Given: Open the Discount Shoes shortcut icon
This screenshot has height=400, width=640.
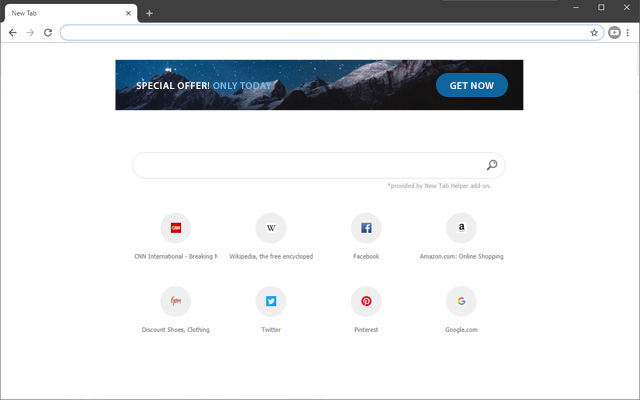Looking at the screenshot, I should (x=176, y=301).
